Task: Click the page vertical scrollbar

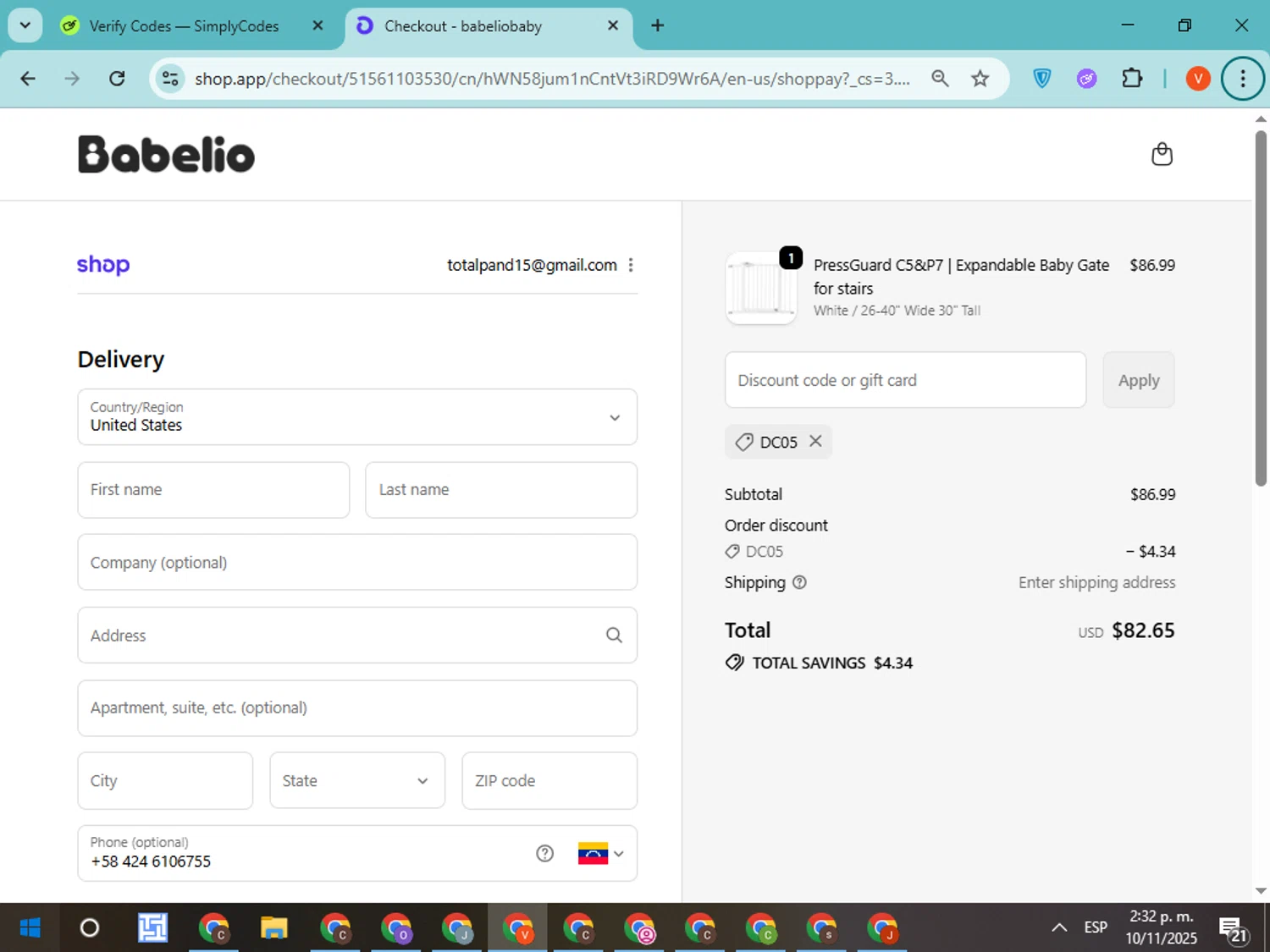Action: 1261,309
